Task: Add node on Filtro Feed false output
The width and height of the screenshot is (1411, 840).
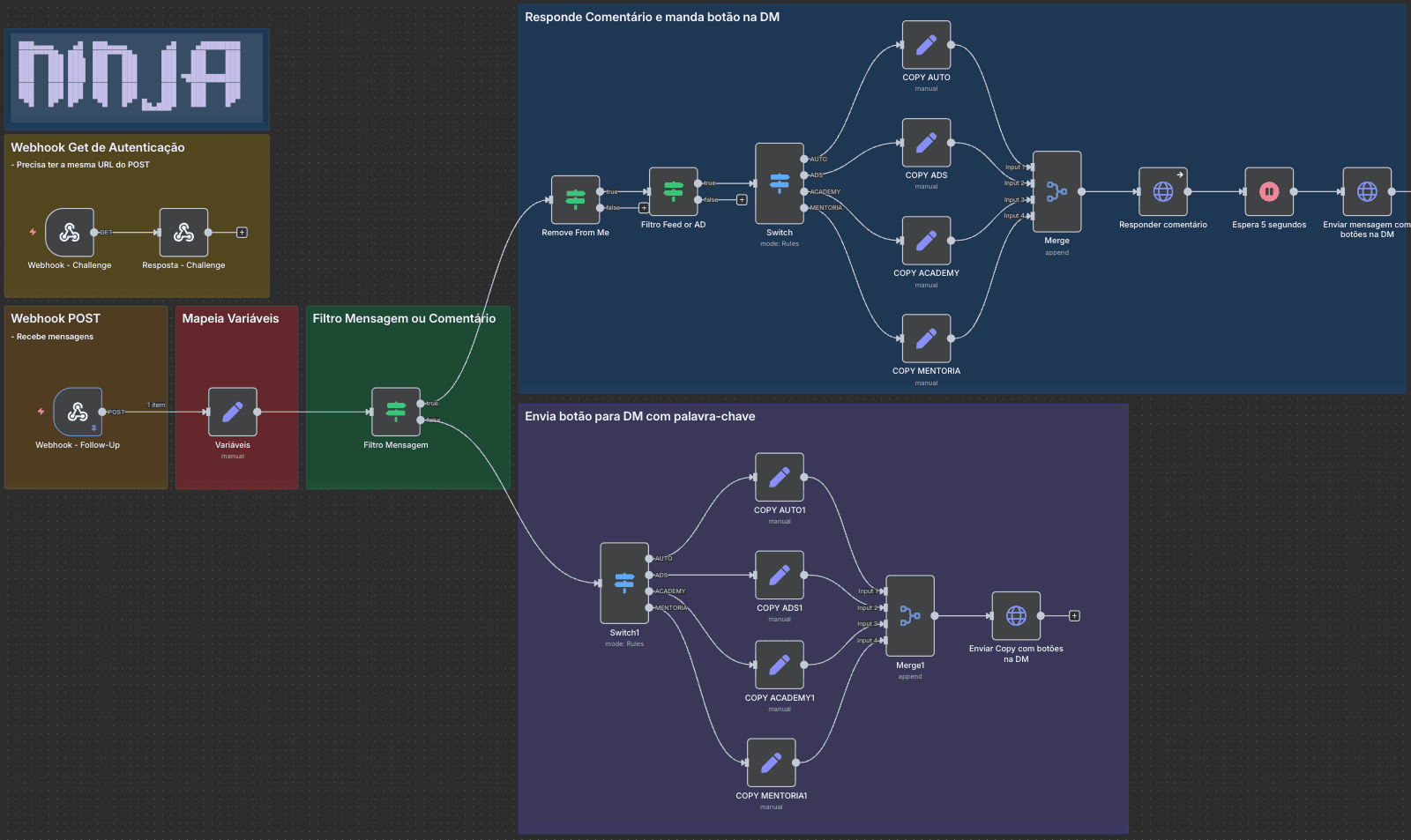Action: (x=742, y=200)
